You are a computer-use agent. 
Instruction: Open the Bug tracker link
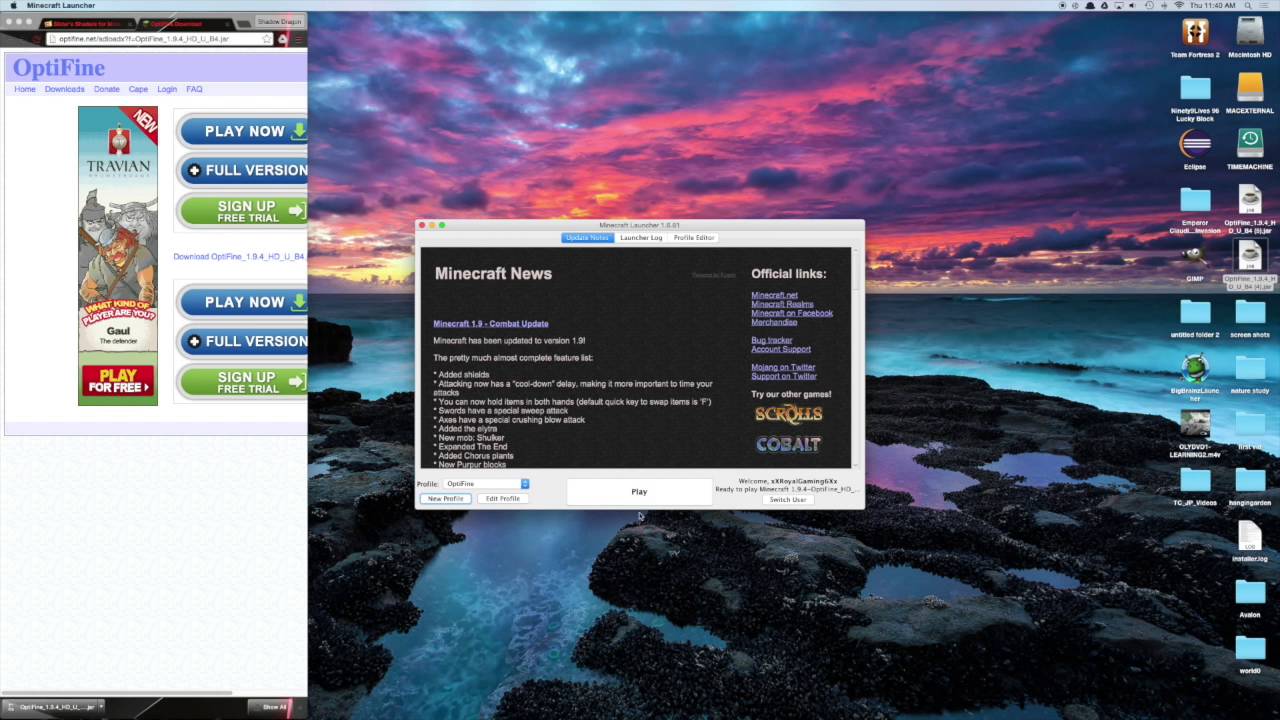point(771,341)
